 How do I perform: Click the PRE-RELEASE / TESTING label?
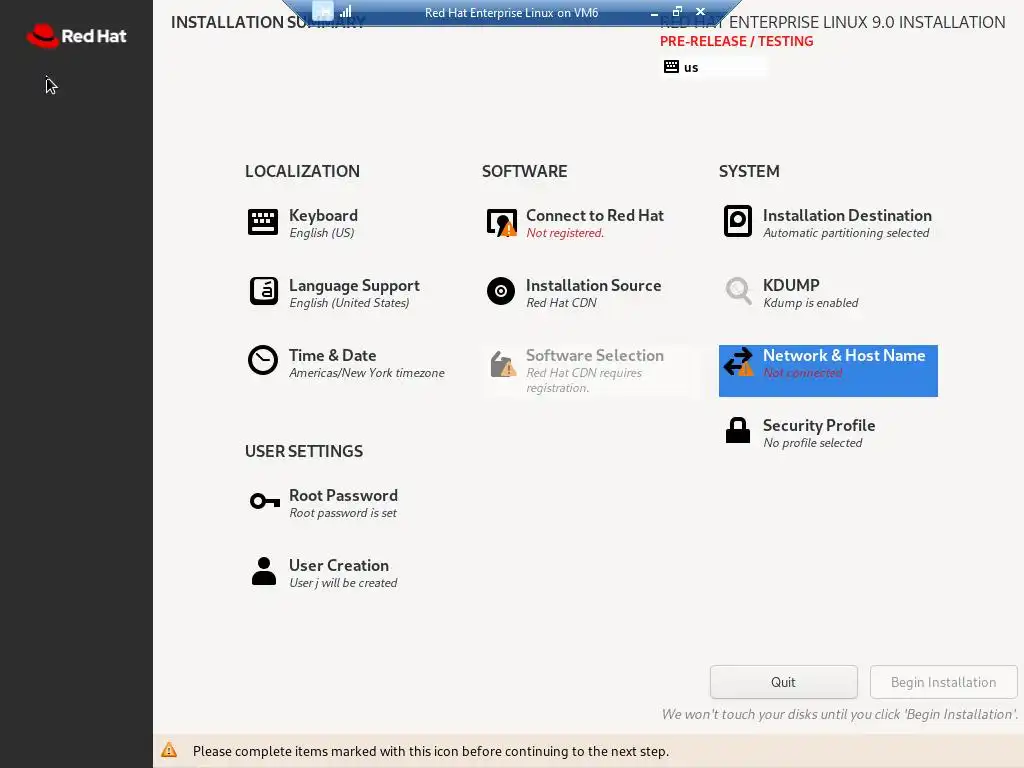[x=736, y=41]
